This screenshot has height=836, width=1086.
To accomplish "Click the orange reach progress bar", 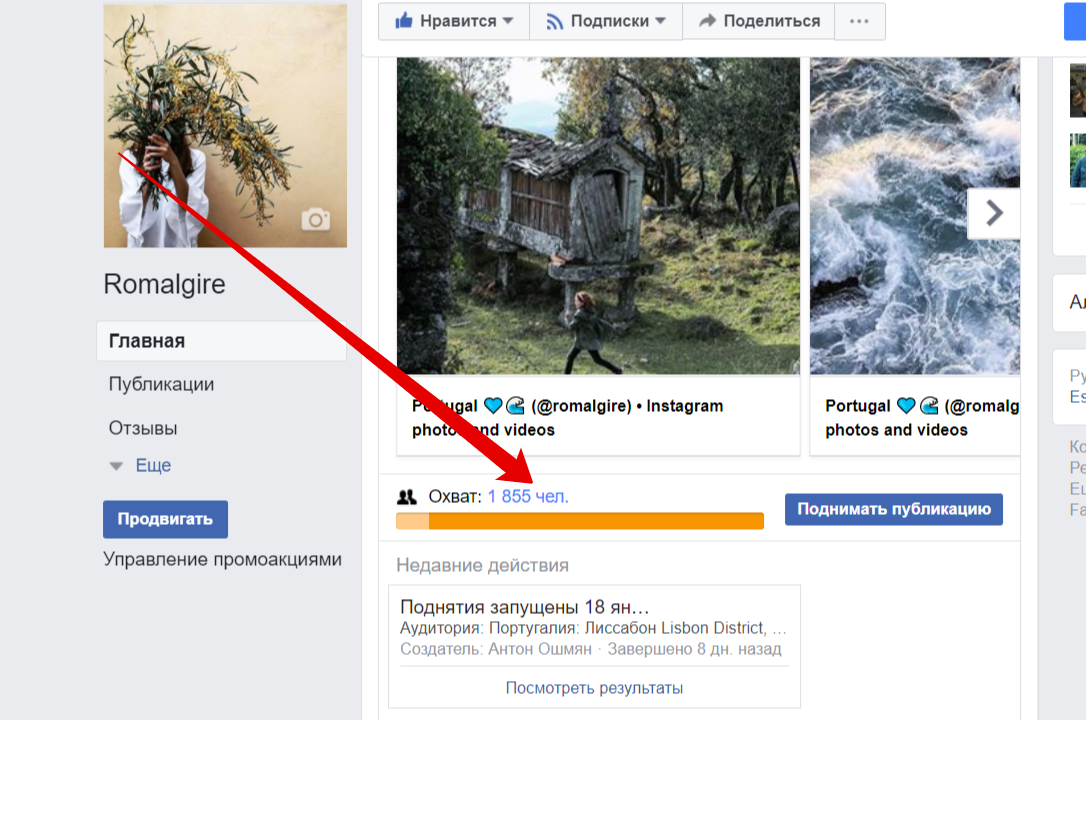I will (580, 521).
